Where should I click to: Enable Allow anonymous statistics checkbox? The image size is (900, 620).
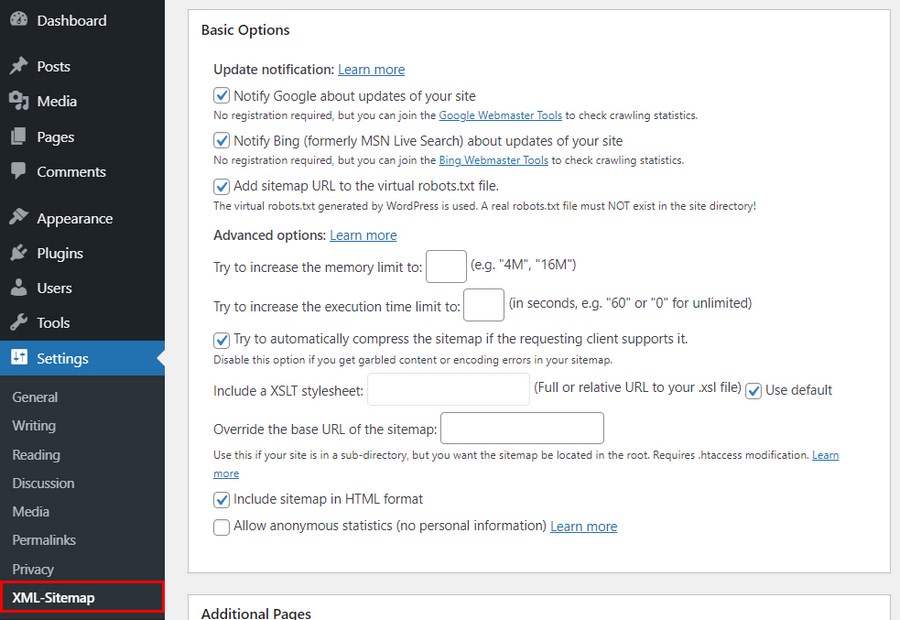[x=222, y=526]
